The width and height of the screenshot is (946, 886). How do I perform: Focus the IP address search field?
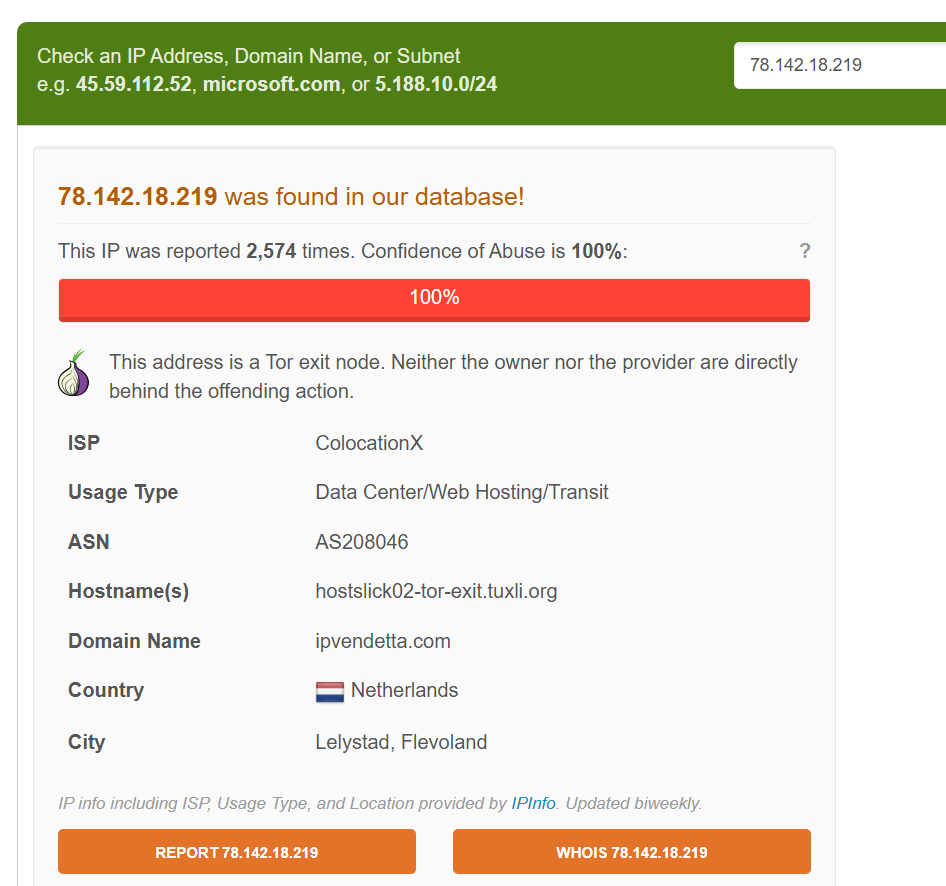pos(840,65)
